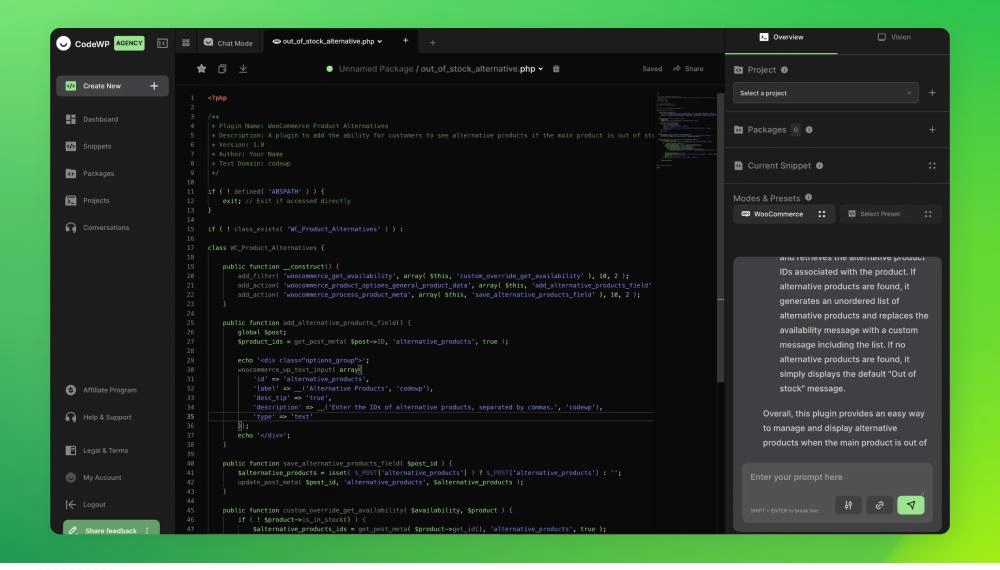This screenshot has height=570, width=1000.
Task: Focus the Enter your prompt field
Action: coord(836,477)
